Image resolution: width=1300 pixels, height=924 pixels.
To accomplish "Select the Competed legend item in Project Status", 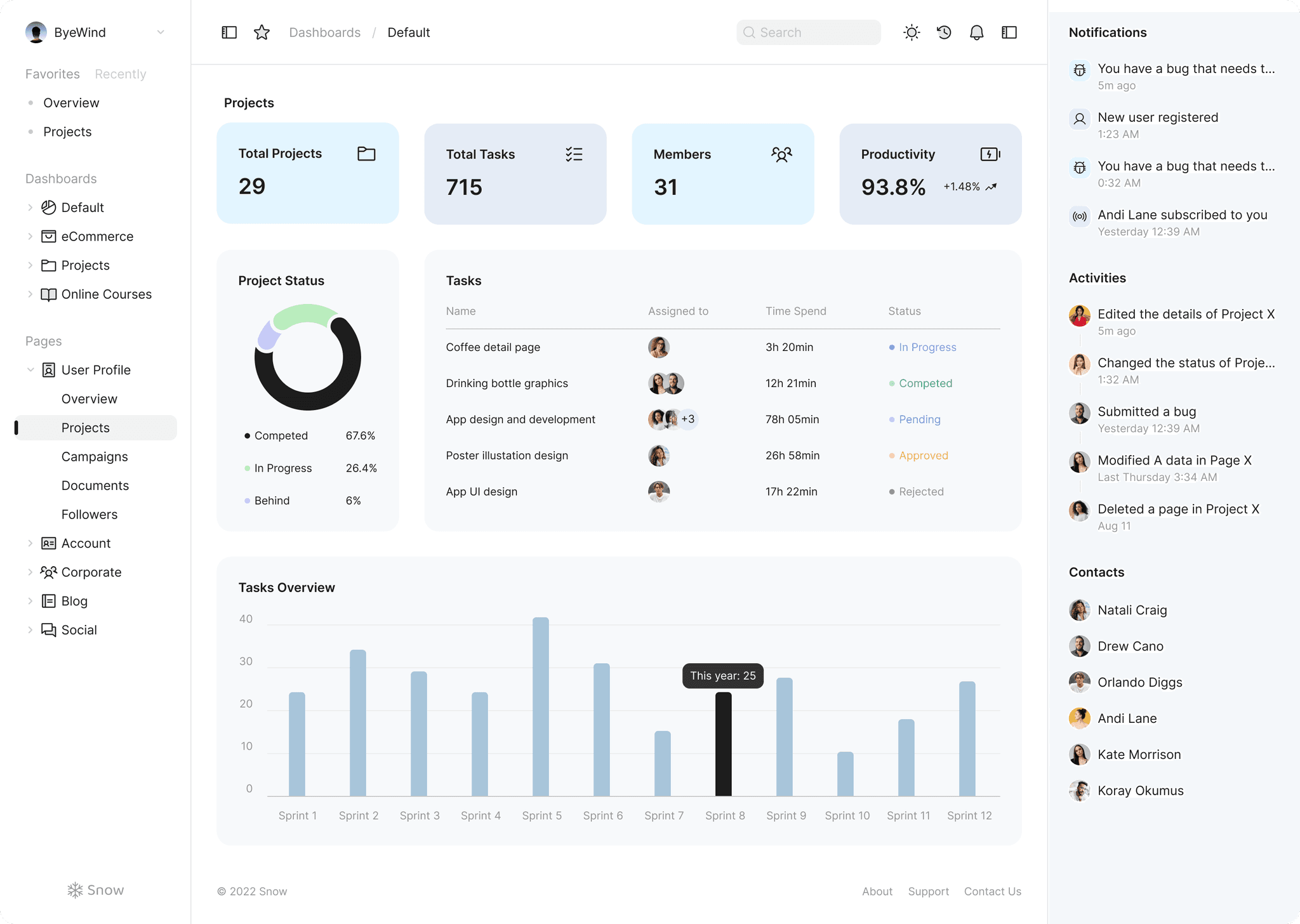I will (x=281, y=435).
